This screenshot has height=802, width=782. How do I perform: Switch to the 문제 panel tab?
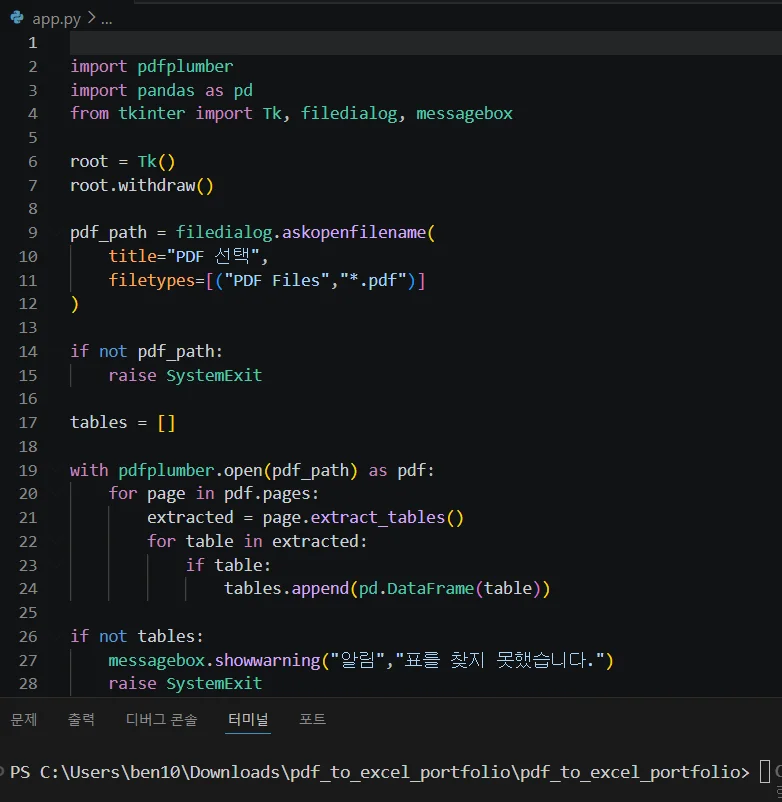click(24, 719)
